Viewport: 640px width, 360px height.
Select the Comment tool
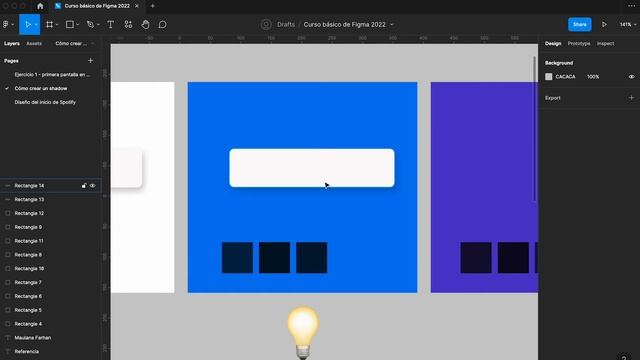click(x=162, y=24)
